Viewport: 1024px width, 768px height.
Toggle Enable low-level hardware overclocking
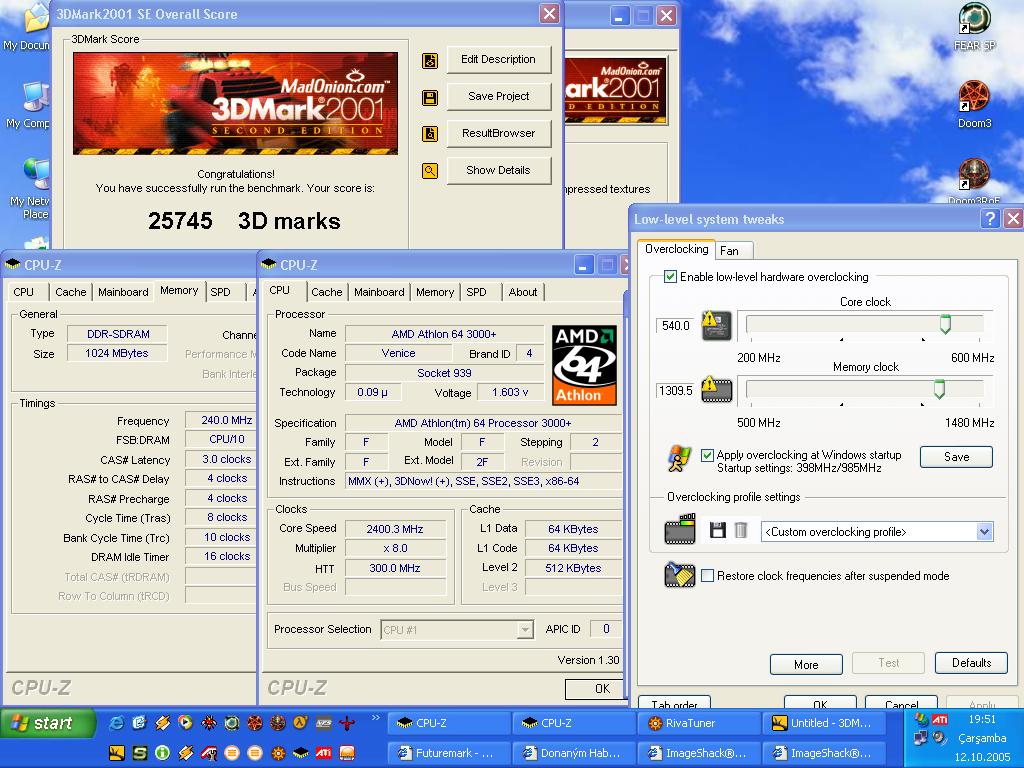[670, 276]
